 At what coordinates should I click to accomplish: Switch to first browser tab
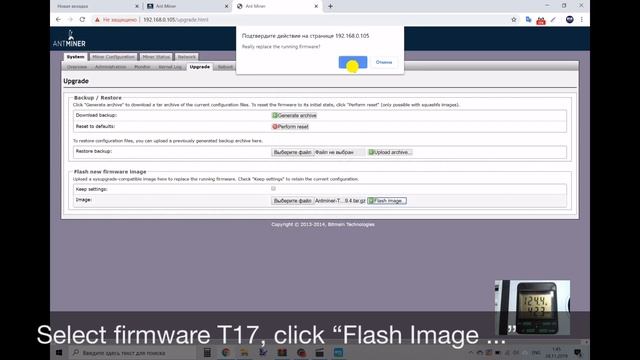coord(96,6)
